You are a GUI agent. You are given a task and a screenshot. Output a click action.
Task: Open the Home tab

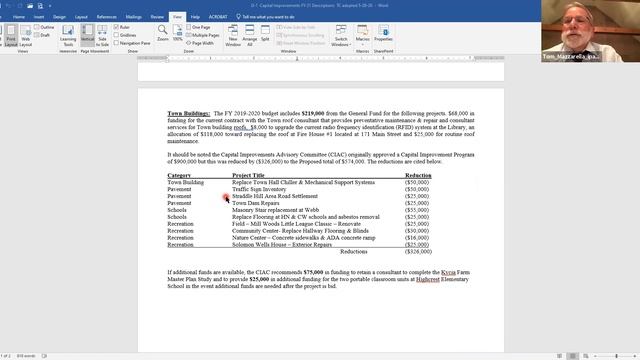click(19, 17)
